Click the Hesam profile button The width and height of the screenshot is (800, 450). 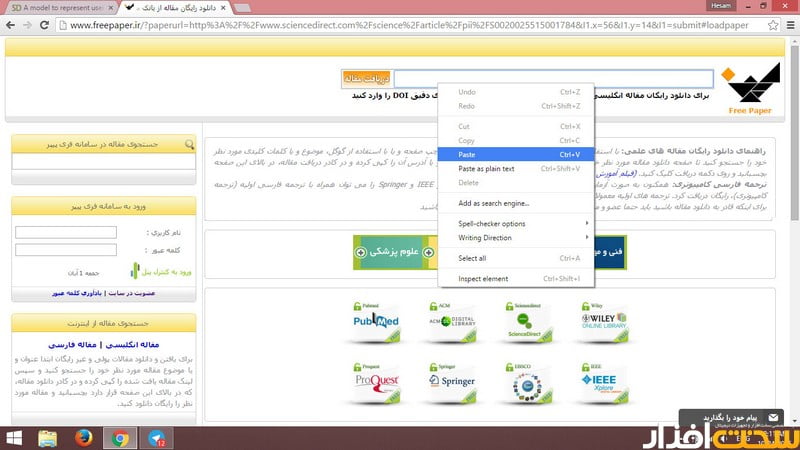(721, 6)
